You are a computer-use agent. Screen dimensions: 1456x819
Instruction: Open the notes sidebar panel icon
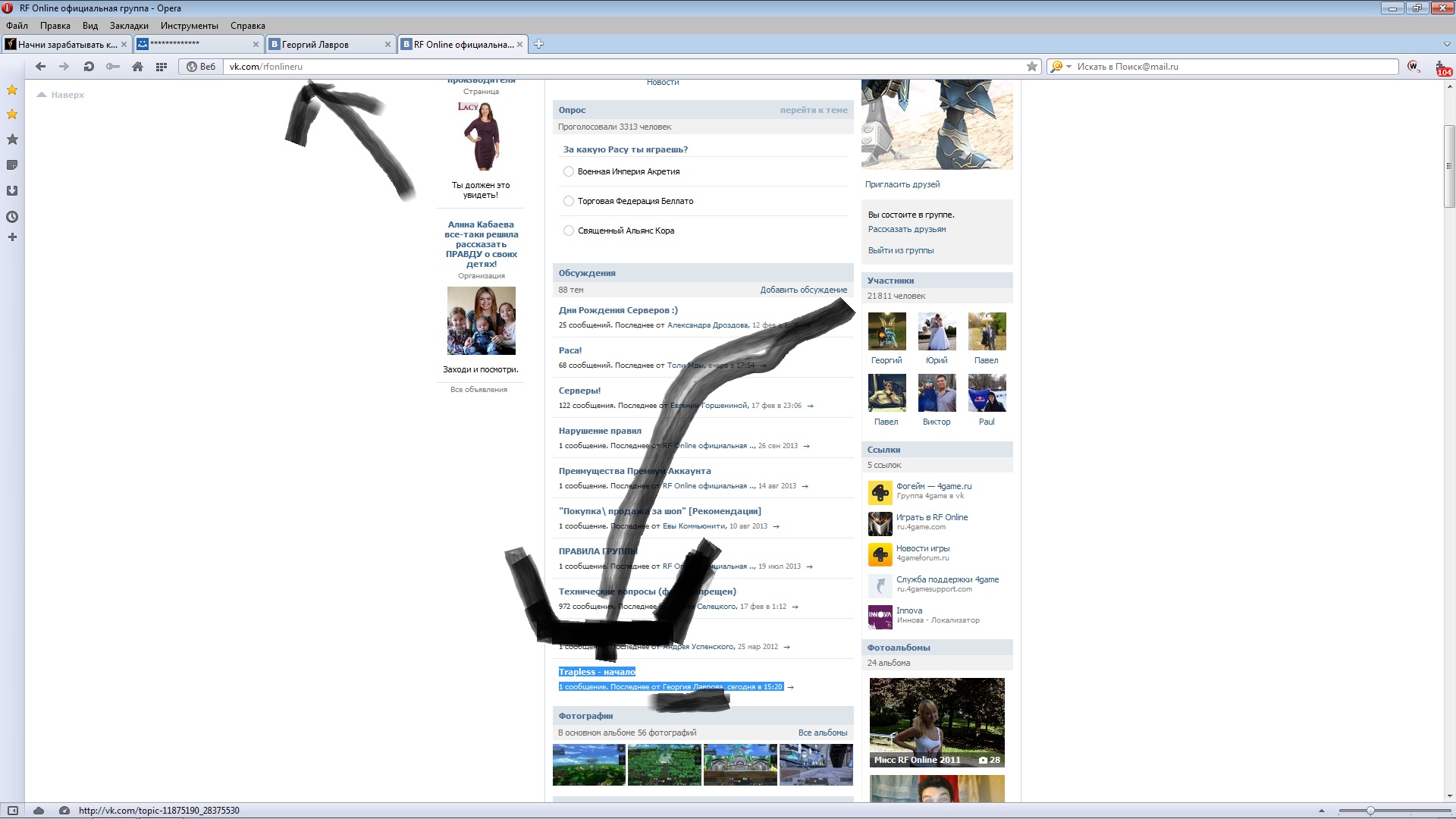(x=12, y=165)
